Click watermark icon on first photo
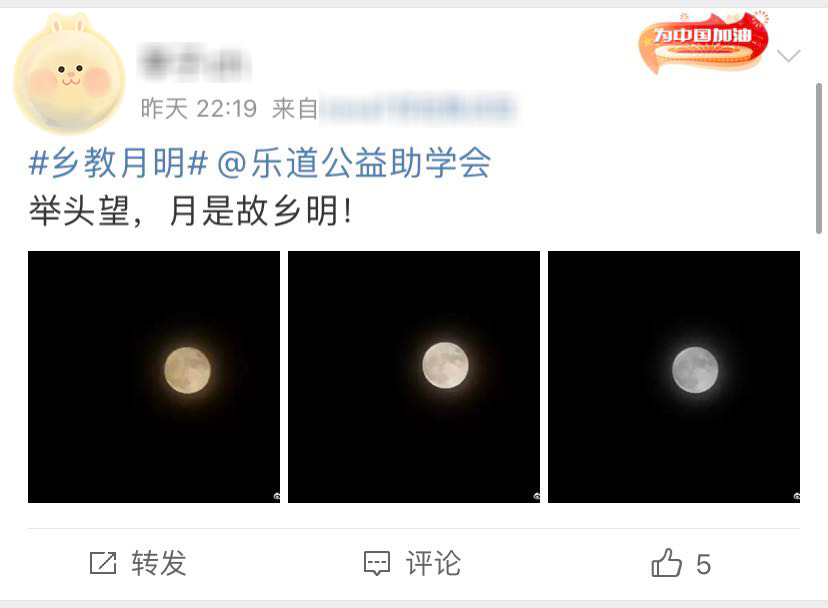This screenshot has width=828, height=608. (x=277, y=497)
